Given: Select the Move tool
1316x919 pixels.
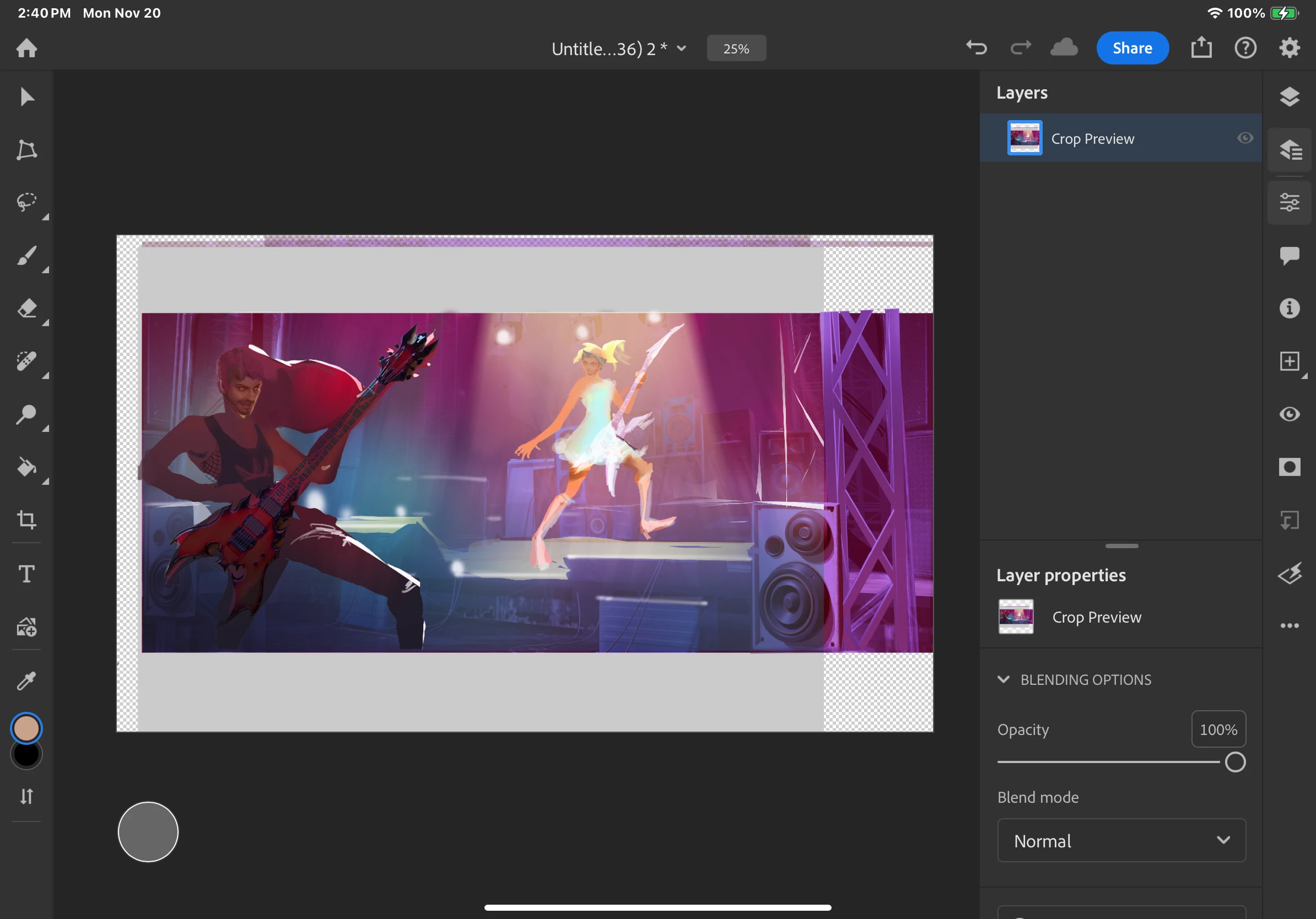Looking at the screenshot, I should (26, 97).
